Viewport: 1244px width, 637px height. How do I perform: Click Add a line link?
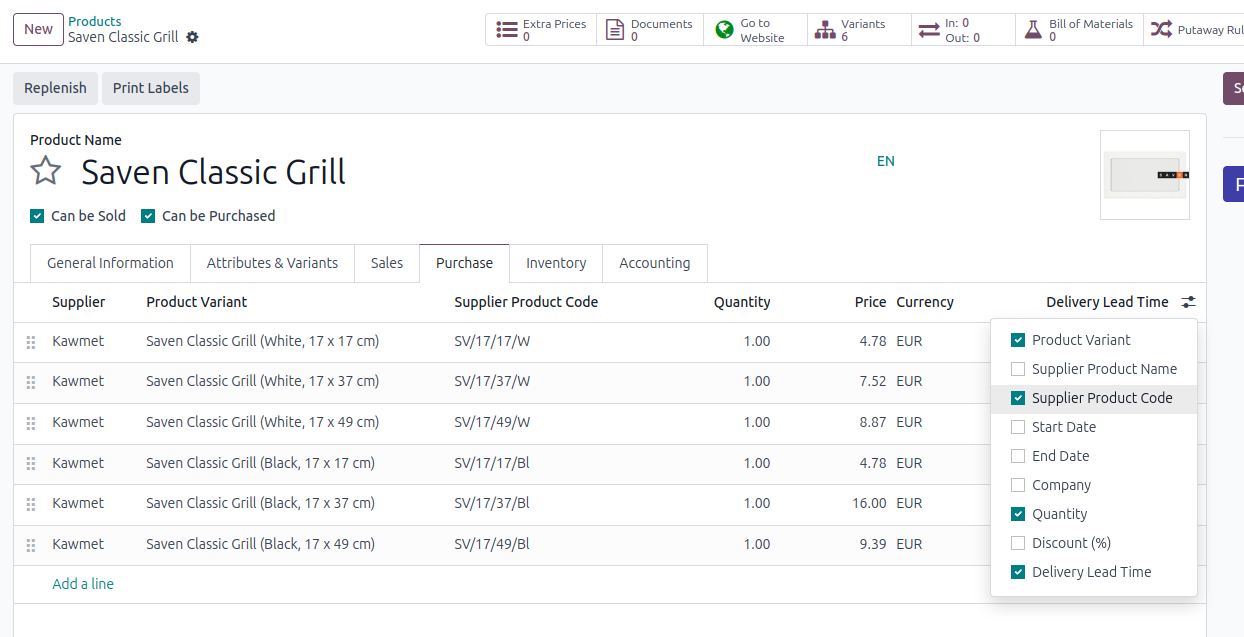pos(83,584)
